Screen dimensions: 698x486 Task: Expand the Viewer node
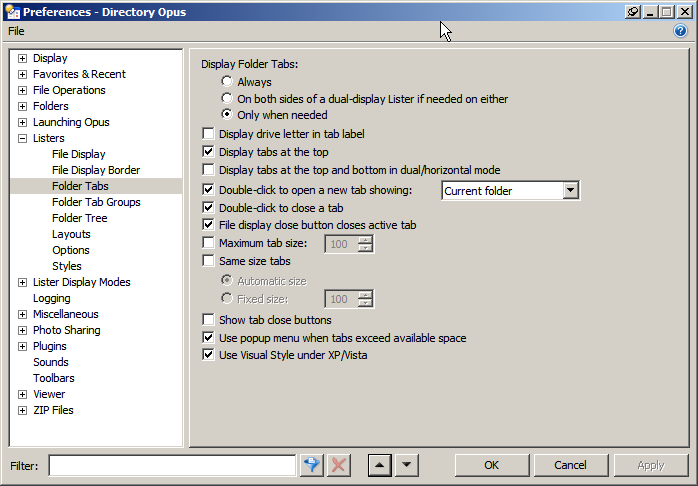pyautogui.click(x=22, y=394)
